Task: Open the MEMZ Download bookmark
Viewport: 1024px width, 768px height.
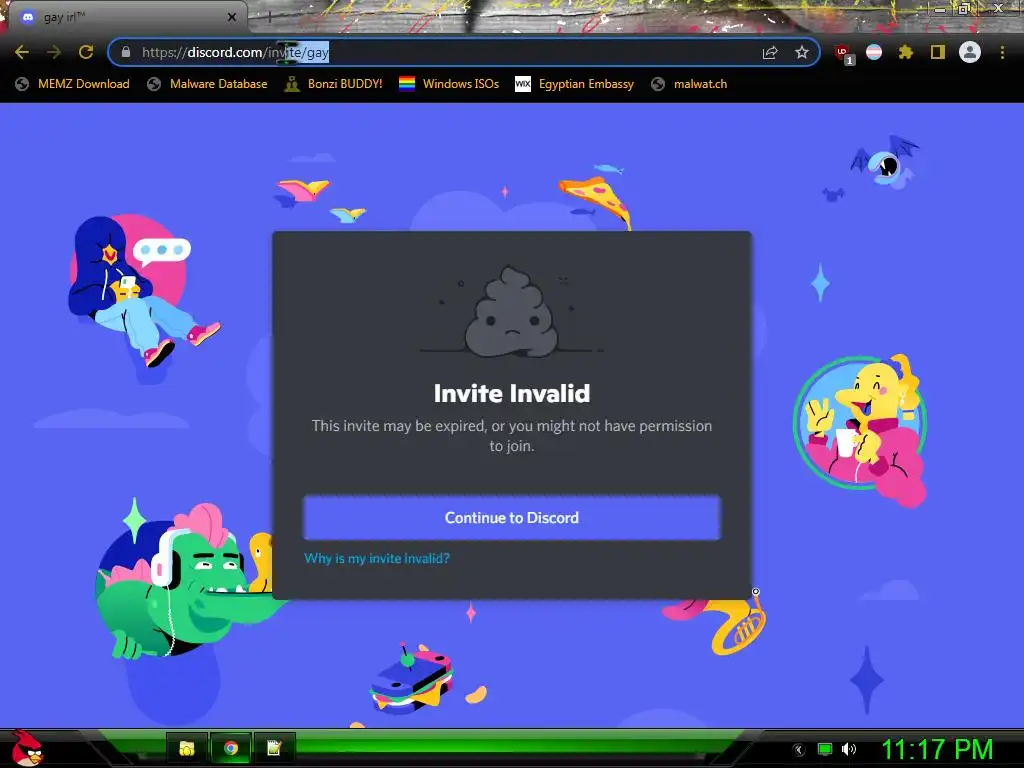Action: pos(72,84)
